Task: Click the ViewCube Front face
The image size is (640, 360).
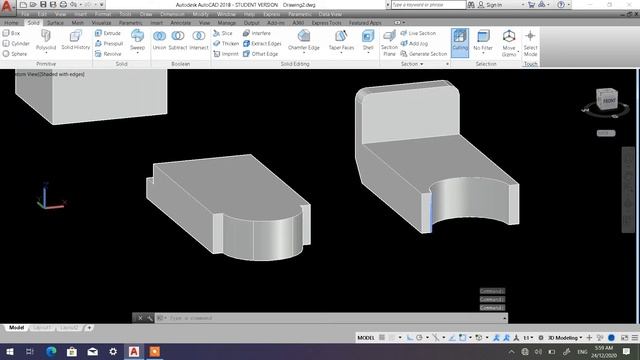Action: [x=609, y=101]
